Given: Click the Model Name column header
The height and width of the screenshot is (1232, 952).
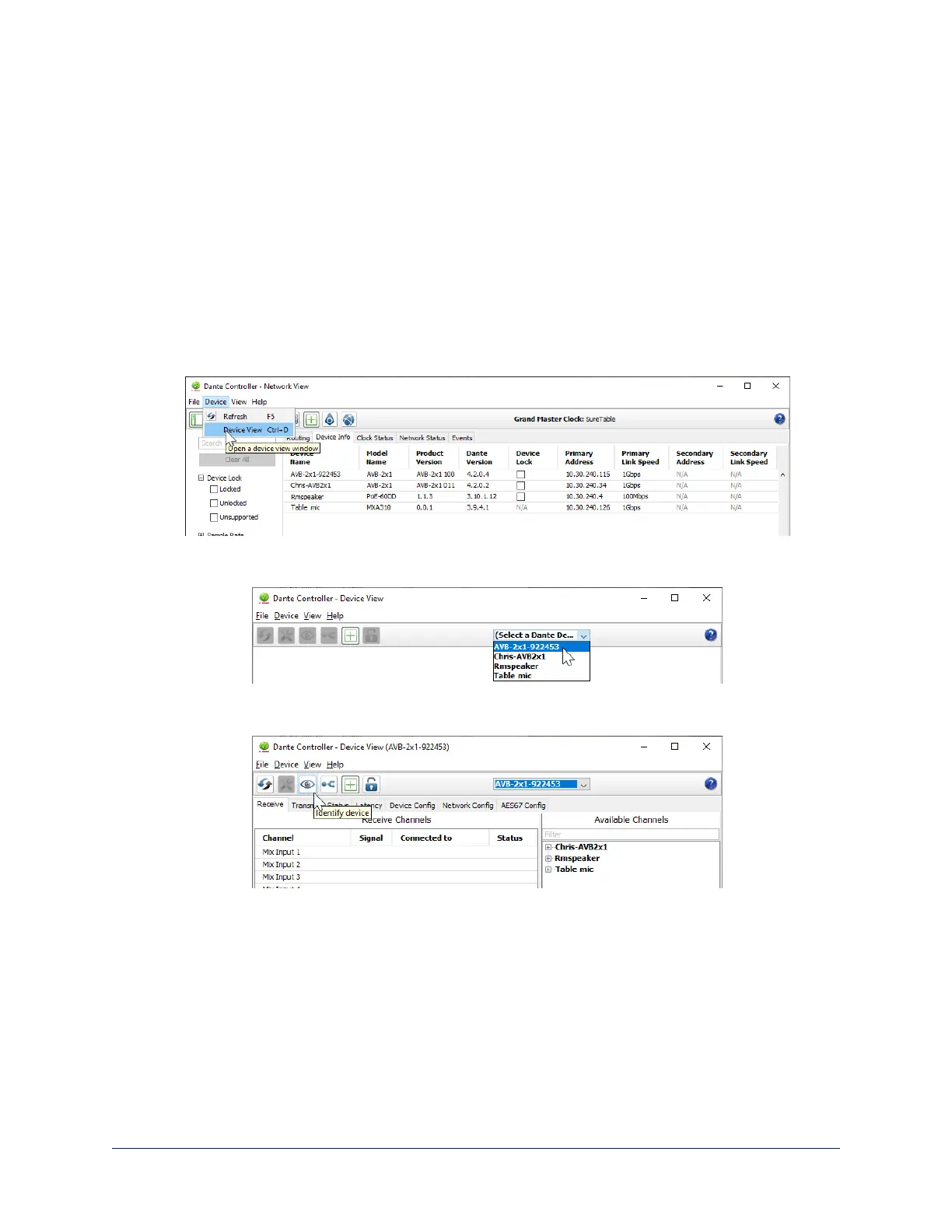Looking at the screenshot, I should tap(385, 457).
